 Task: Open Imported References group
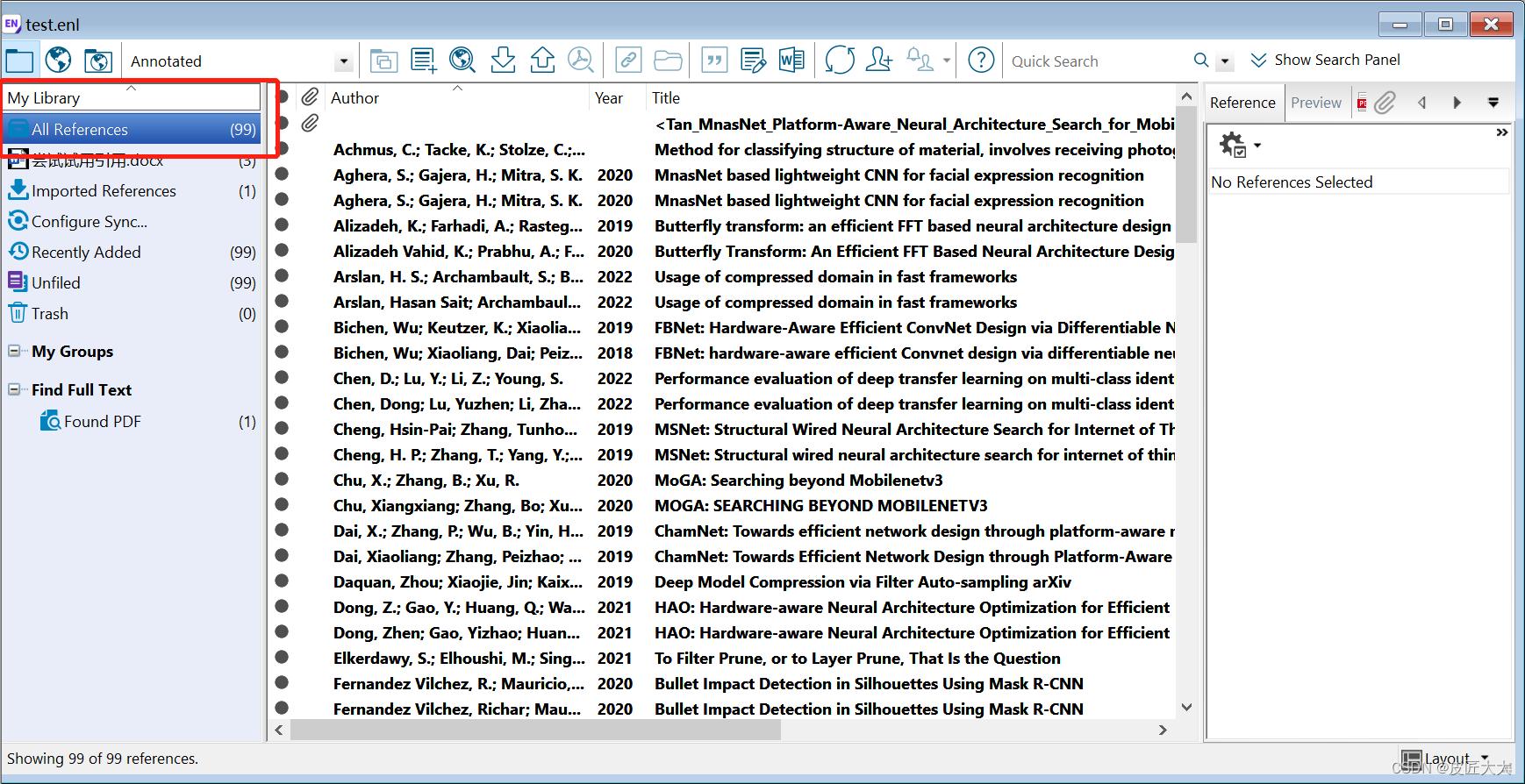(x=132, y=190)
